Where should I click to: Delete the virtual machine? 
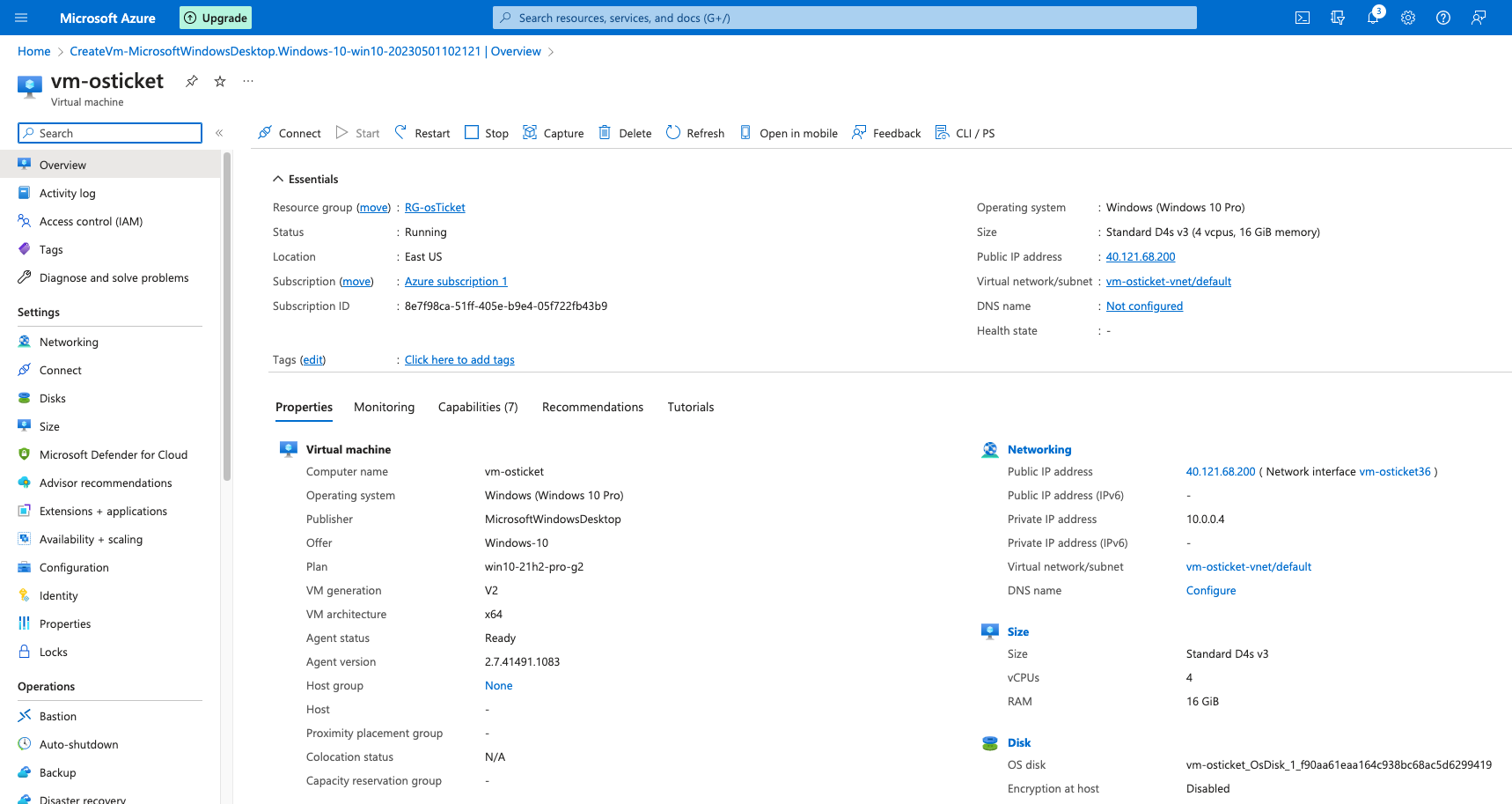[624, 132]
